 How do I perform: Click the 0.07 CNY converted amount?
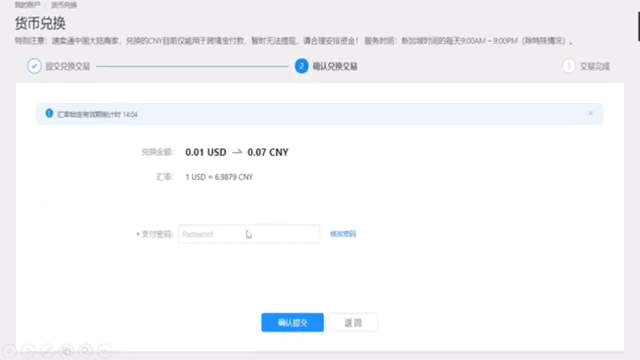click(x=268, y=152)
